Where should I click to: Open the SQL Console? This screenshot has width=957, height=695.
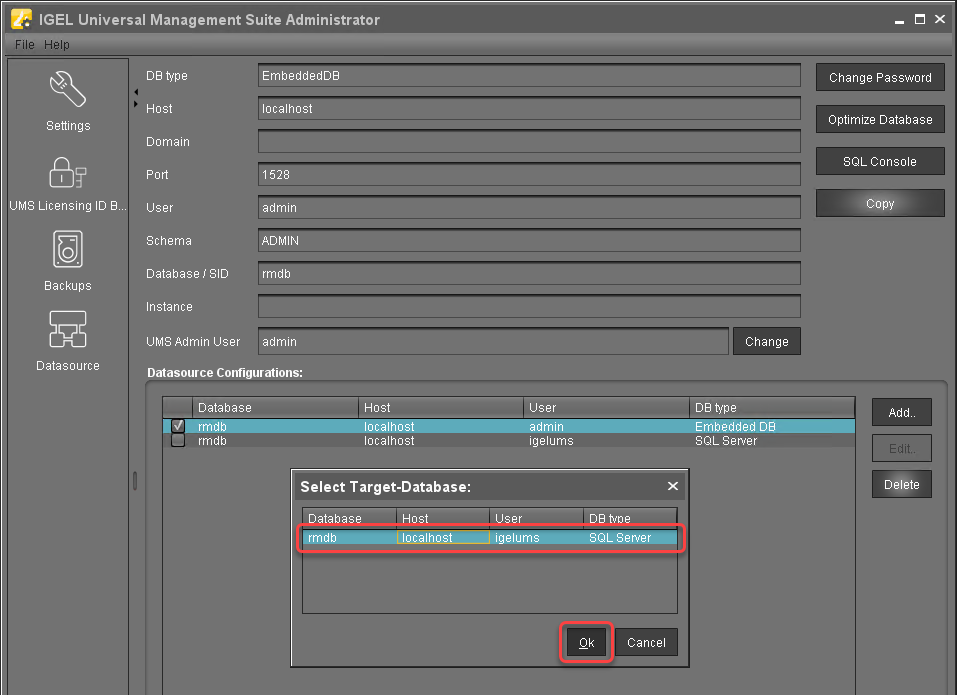[x=879, y=161]
